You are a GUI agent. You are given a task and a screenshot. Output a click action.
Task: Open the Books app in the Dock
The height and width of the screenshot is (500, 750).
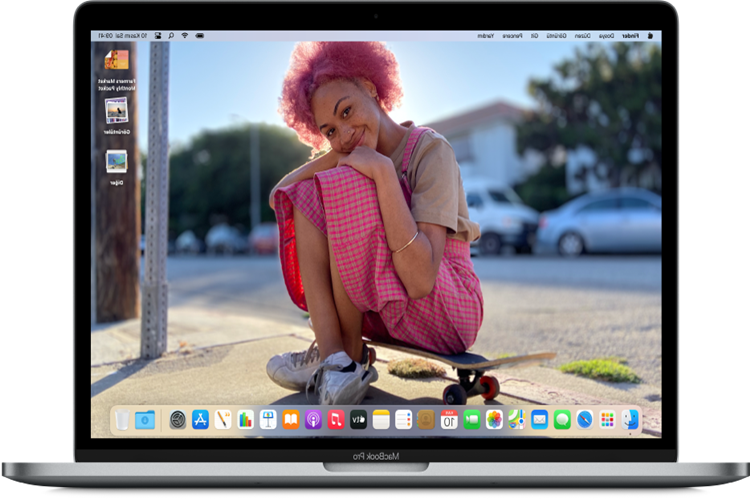291,420
